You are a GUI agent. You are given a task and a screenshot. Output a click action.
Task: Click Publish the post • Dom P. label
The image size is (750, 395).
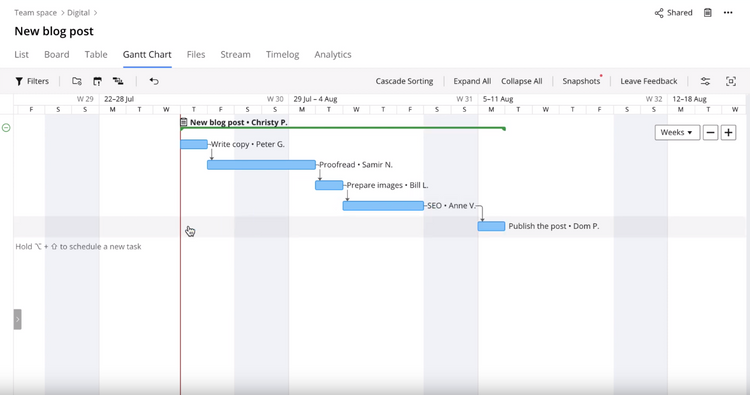554,226
